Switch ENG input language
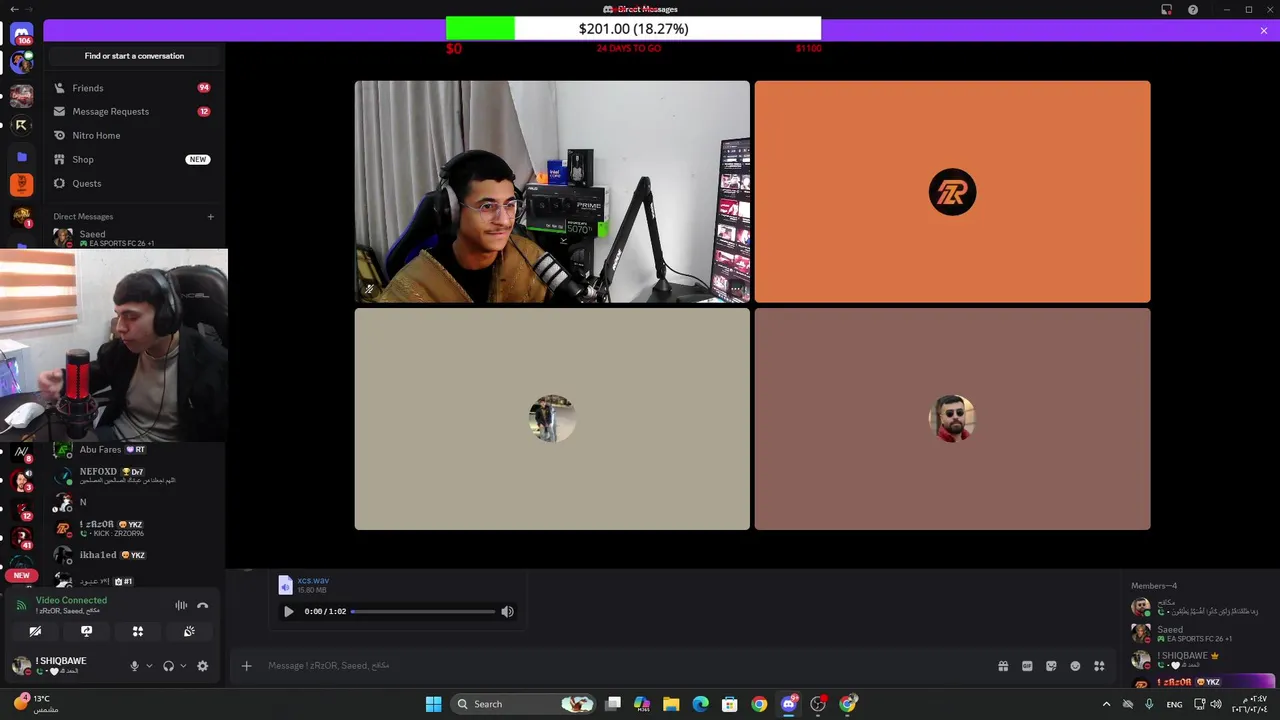Image resolution: width=1280 pixels, height=720 pixels. tap(1174, 704)
